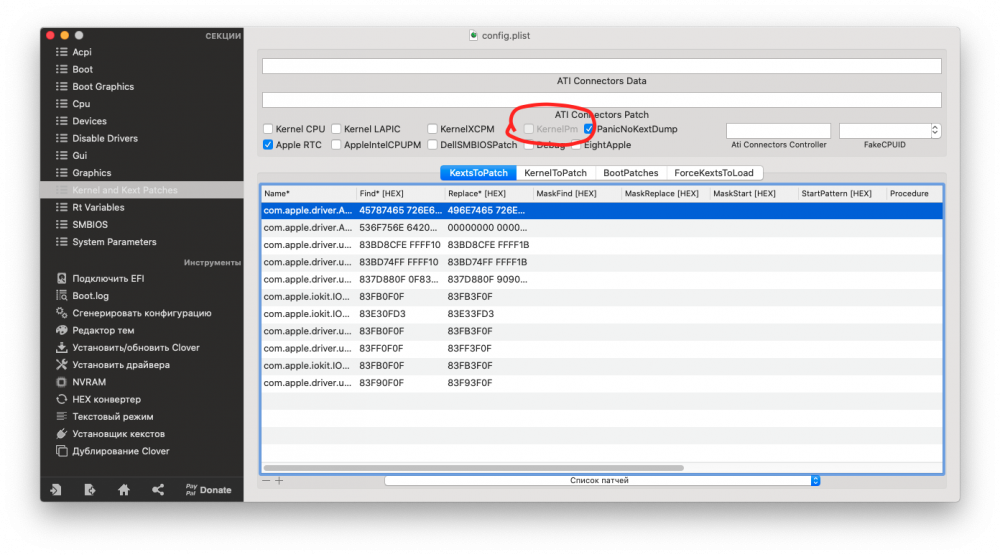Click the export configuration icon in bottom bar
Viewport: 1000px width, 555px height.
(x=89, y=489)
